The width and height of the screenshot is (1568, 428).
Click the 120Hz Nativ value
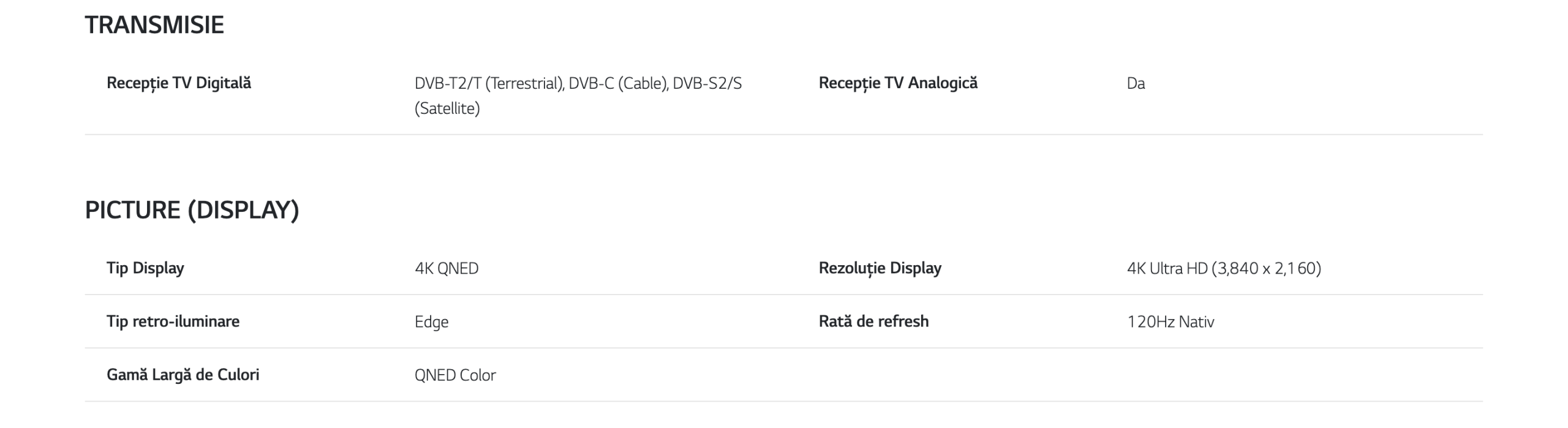click(1170, 322)
